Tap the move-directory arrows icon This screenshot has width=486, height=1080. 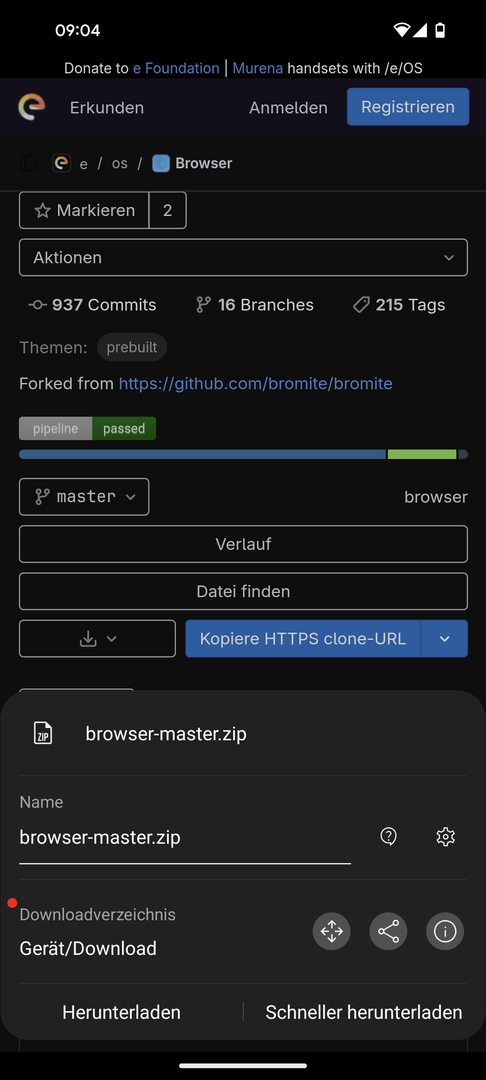click(332, 932)
